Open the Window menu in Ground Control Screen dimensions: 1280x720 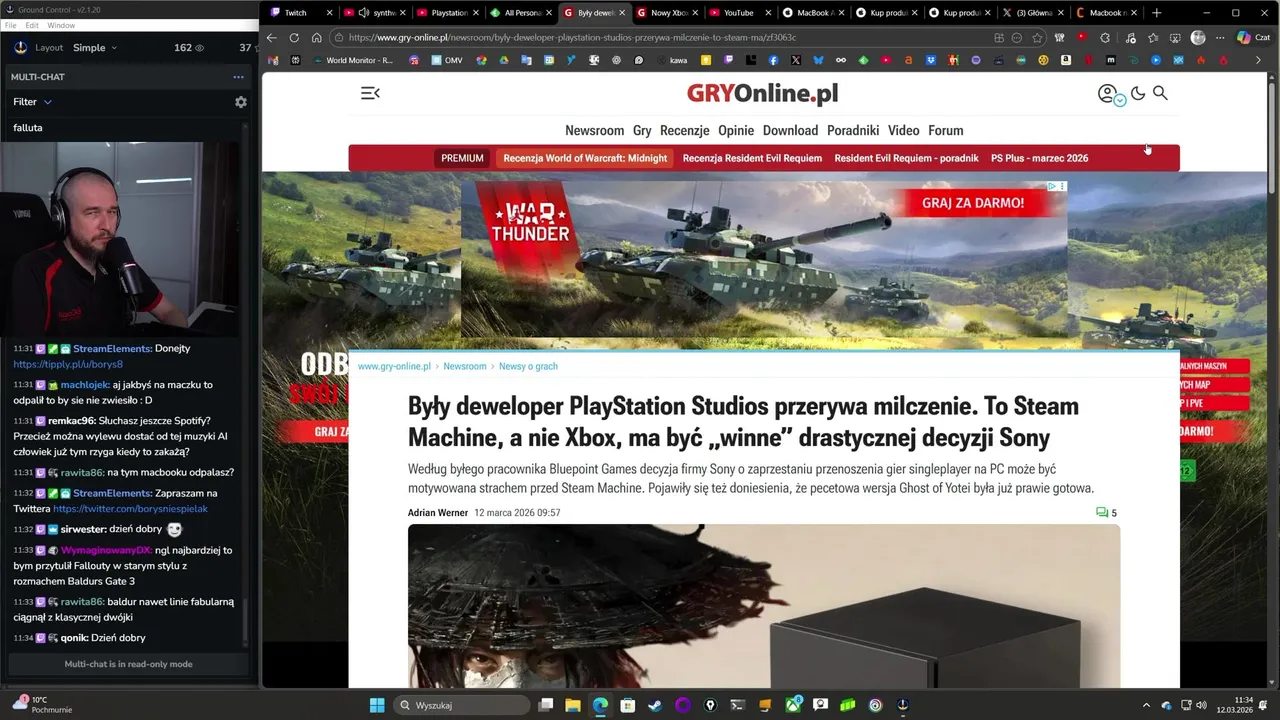[x=61, y=25]
